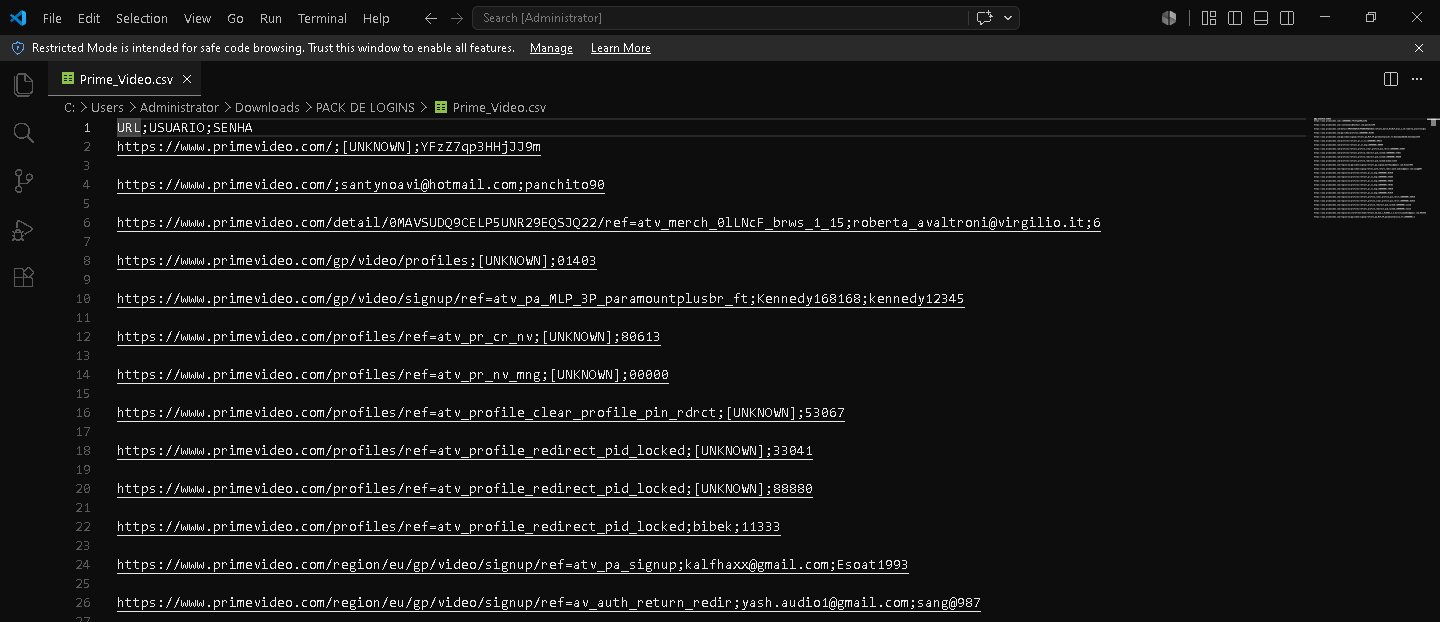Click the atv_pa_signup URL on line 24
Screen dimensions: 1440x622
coord(512,564)
